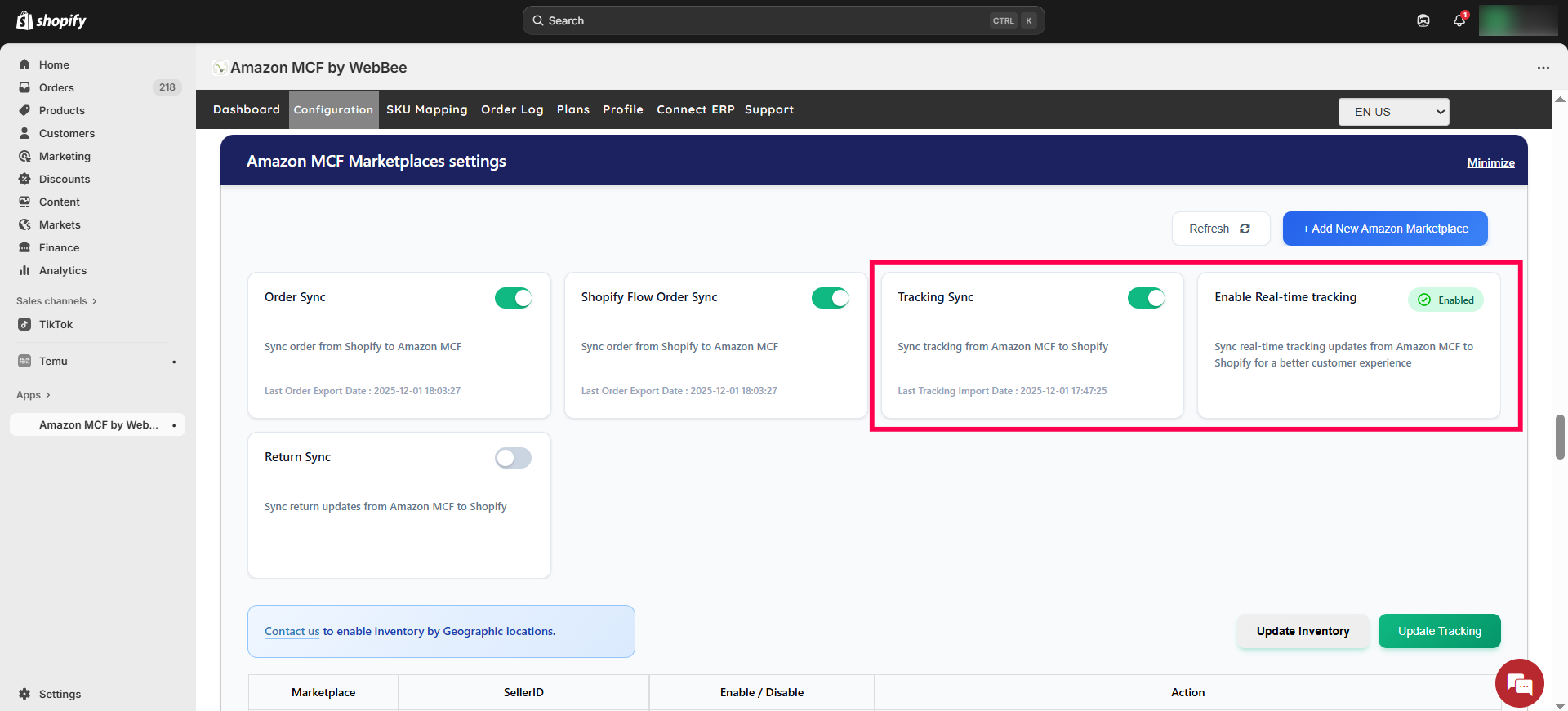This screenshot has height=711, width=1568.
Task: Switch to the SKU Mapping tab
Action: [426, 109]
